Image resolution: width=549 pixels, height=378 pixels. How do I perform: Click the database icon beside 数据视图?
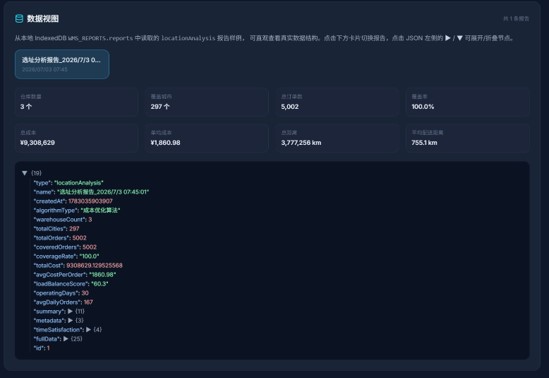pyautogui.click(x=19, y=19)
